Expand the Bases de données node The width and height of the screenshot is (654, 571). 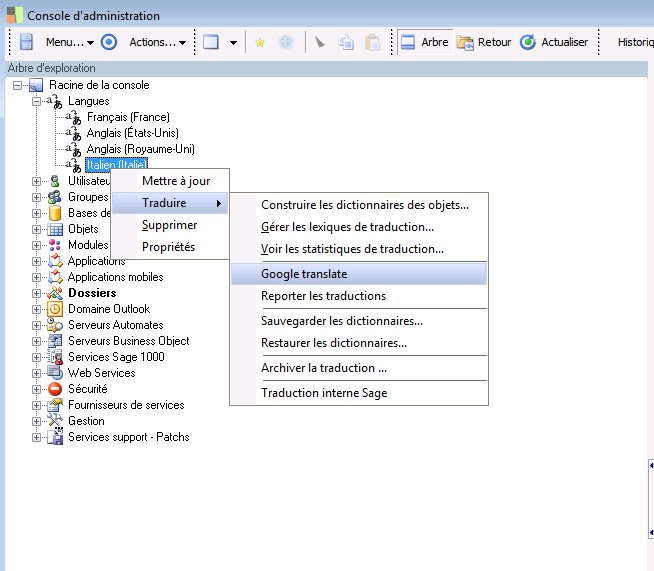click(x=36, y=213)
